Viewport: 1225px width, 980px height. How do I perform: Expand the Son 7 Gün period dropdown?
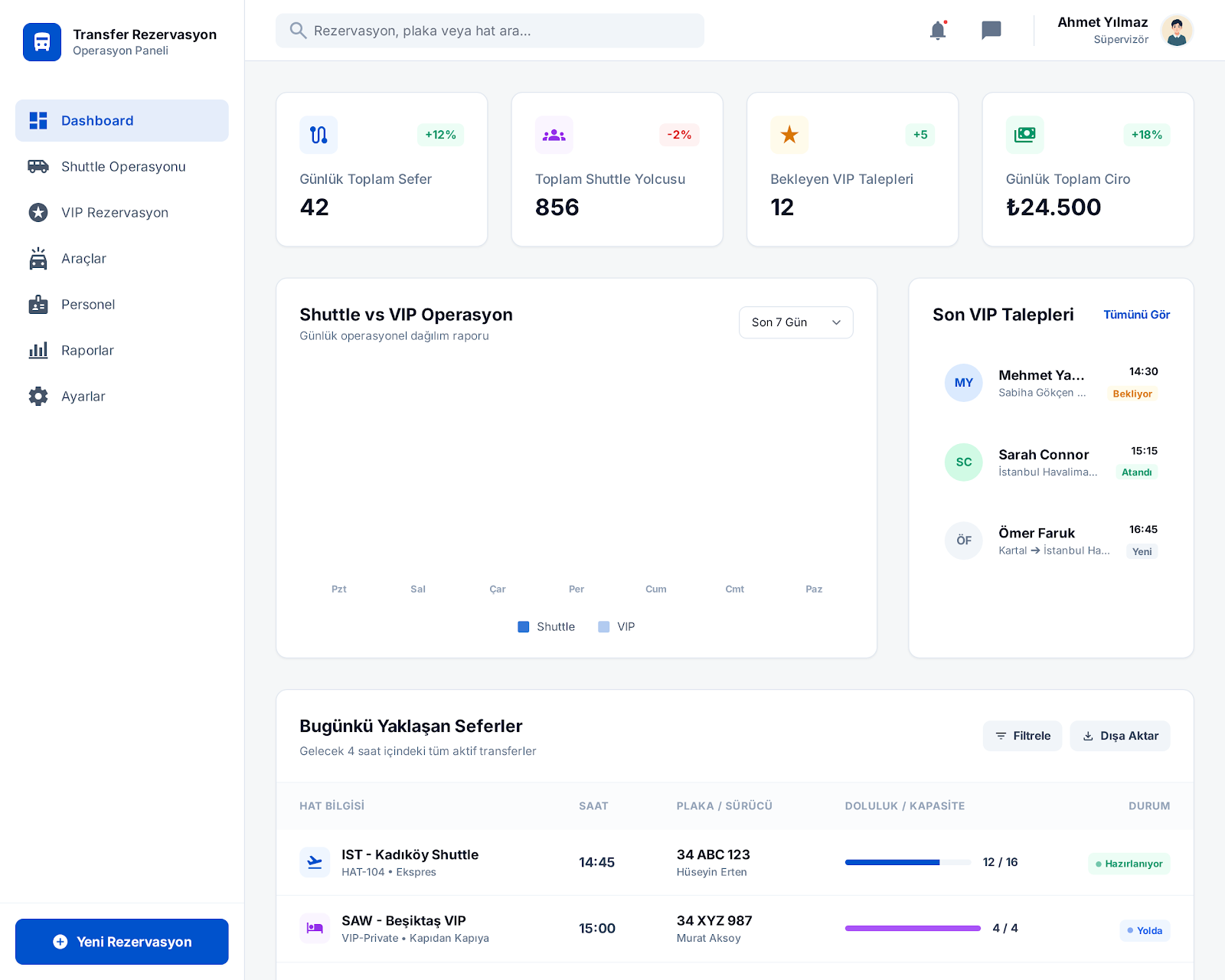795,322
